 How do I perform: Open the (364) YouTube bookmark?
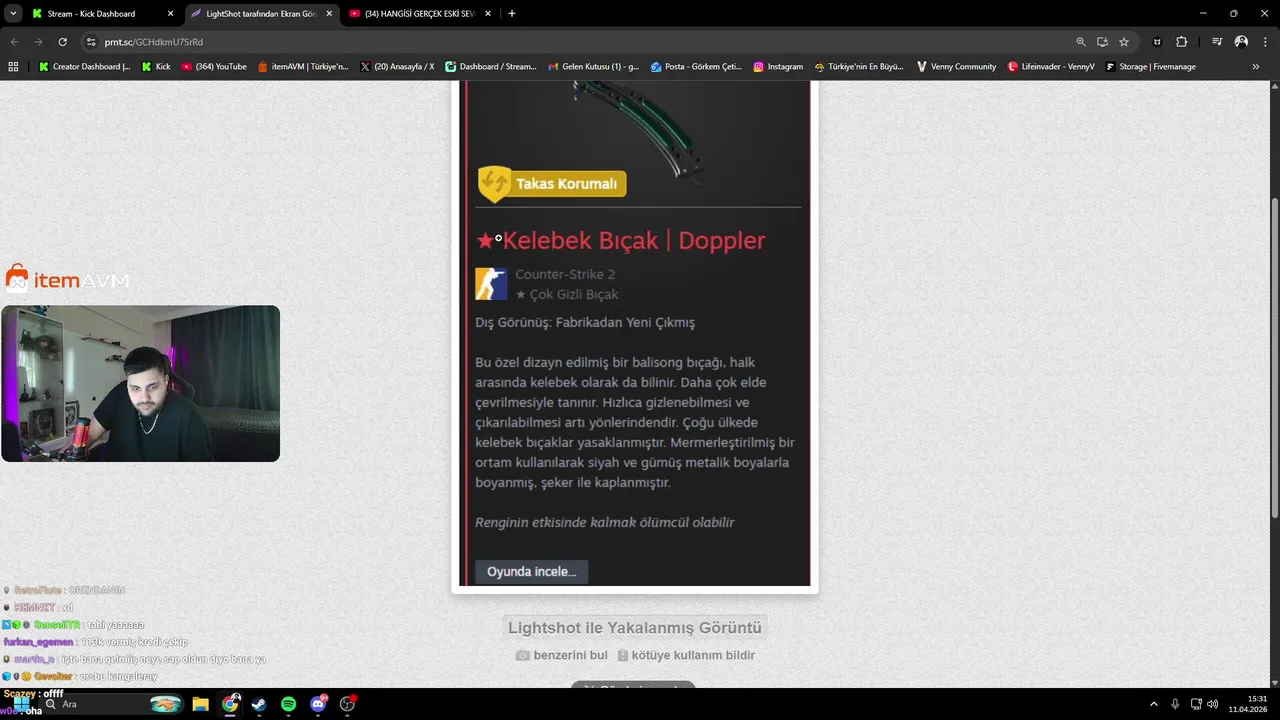pos(214,67)
